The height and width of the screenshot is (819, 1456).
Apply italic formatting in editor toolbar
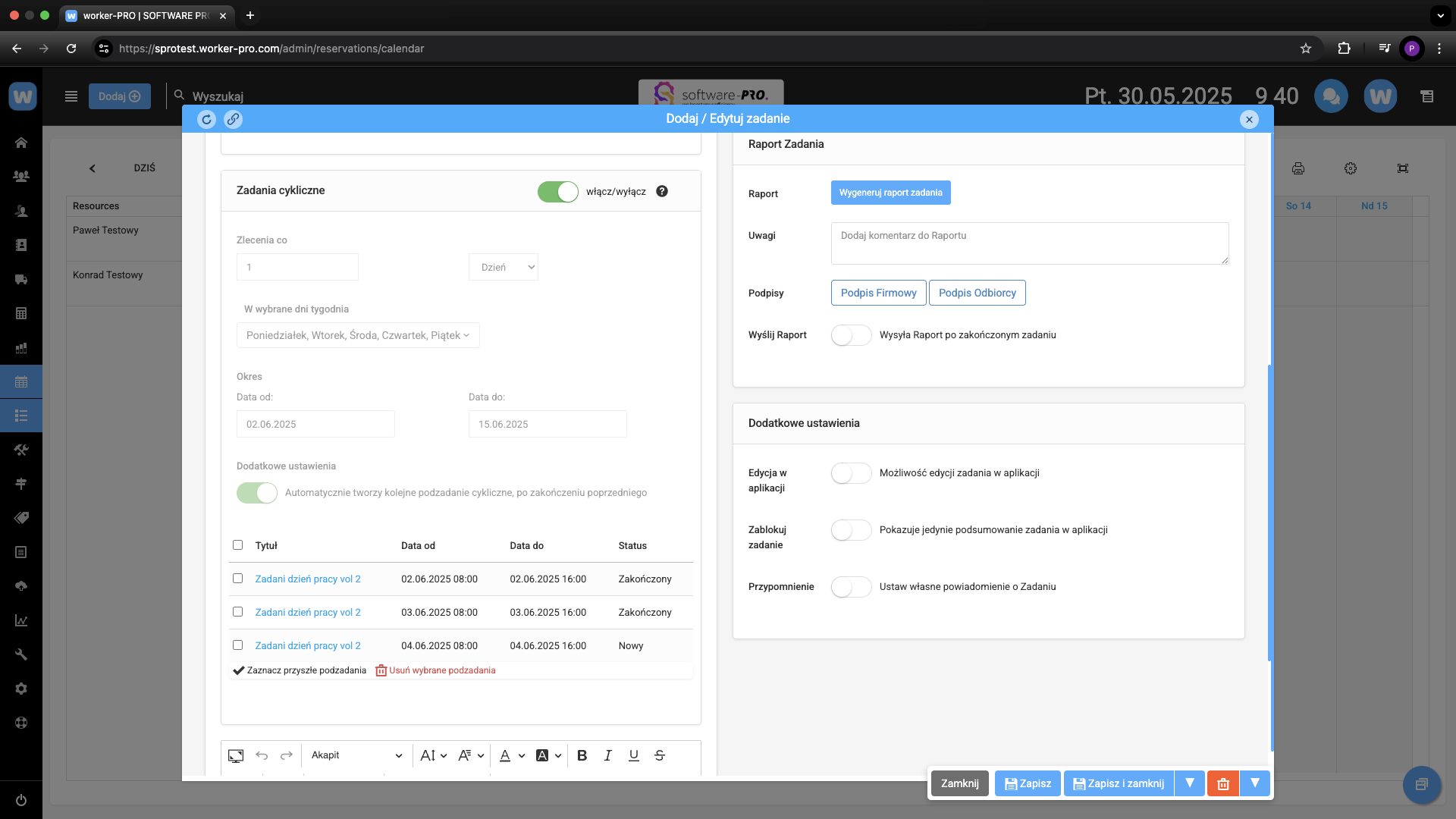(607, 755)
